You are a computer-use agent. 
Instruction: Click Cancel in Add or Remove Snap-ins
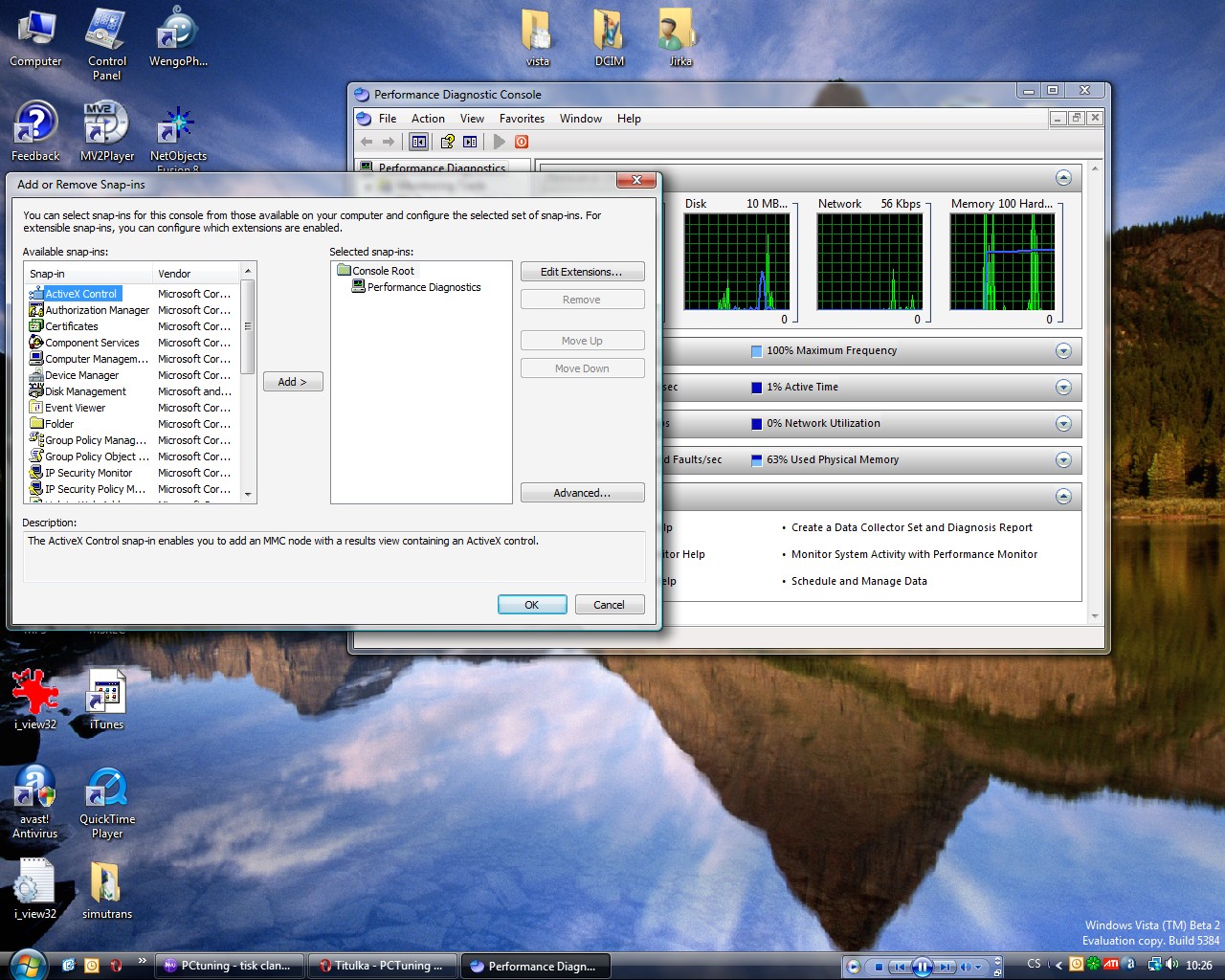coord(610,605)
